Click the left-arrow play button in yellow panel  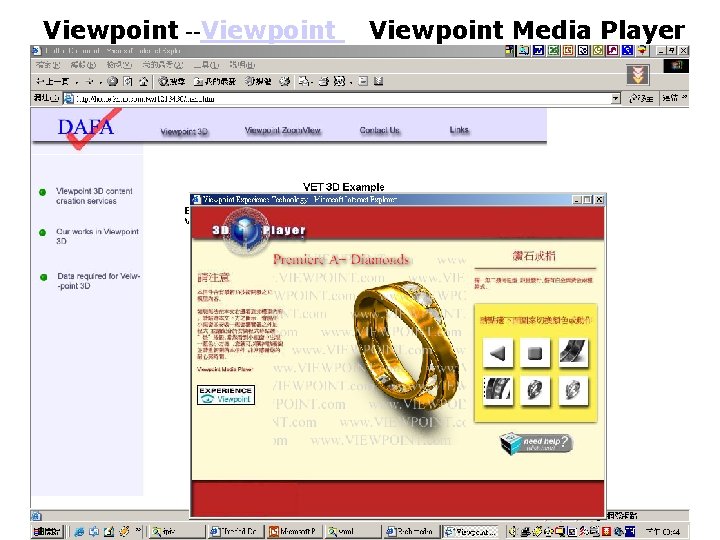(498, 353)
